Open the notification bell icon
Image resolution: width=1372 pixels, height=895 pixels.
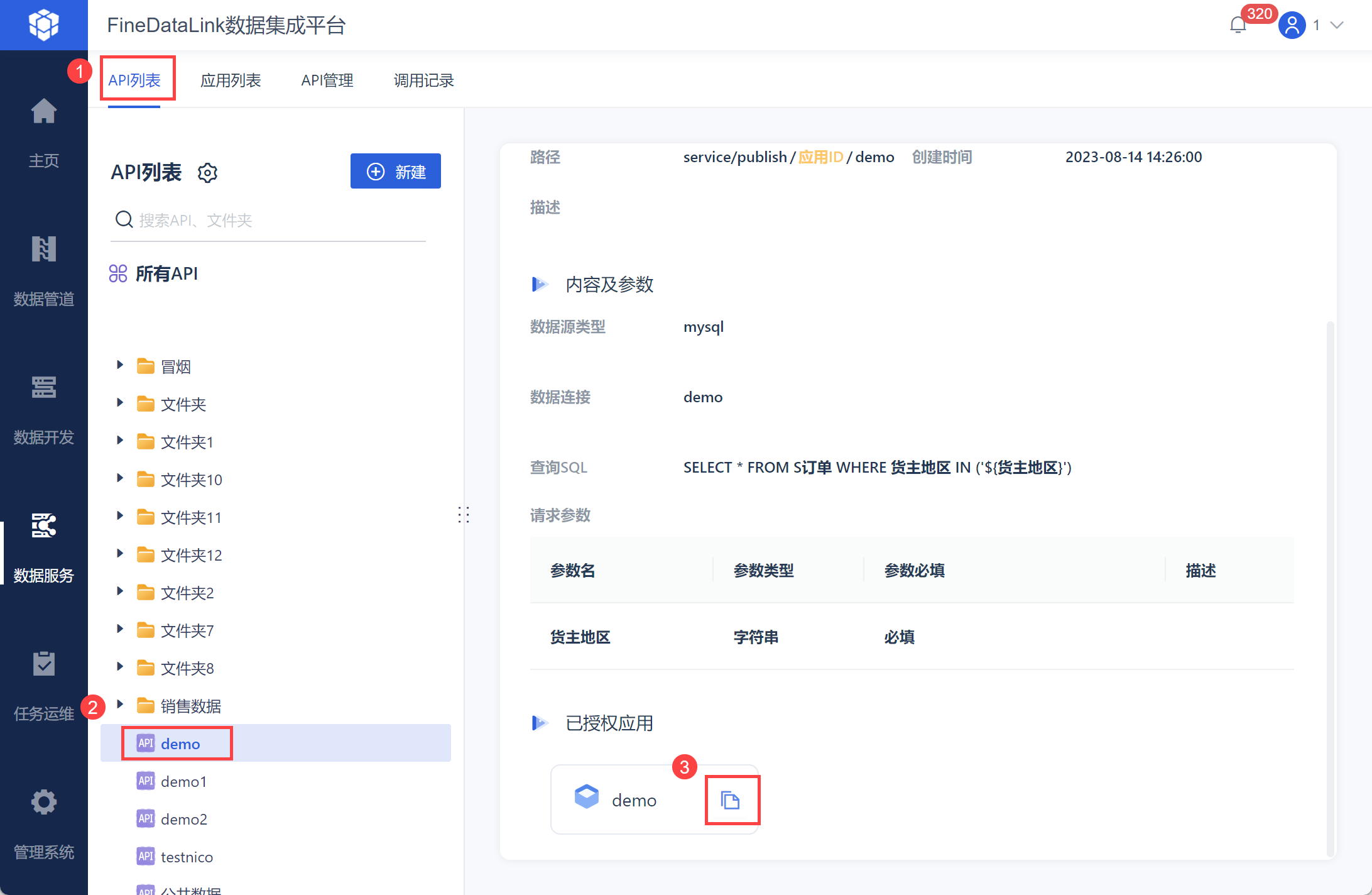coord(1238,25)
